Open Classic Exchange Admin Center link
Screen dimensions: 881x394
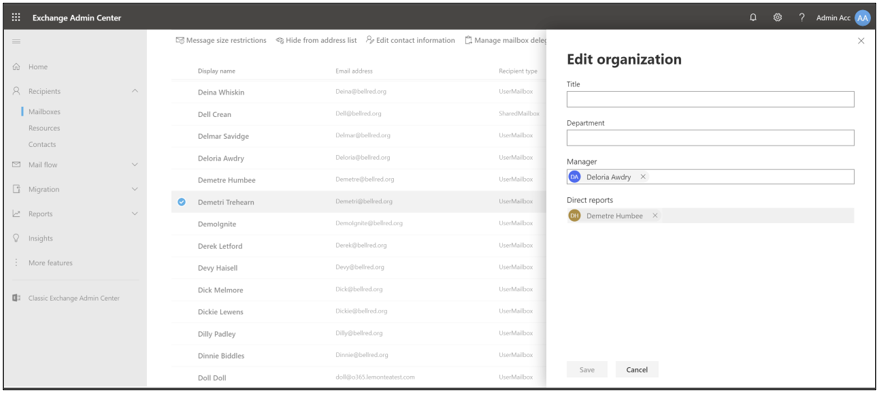pos(74,298)
